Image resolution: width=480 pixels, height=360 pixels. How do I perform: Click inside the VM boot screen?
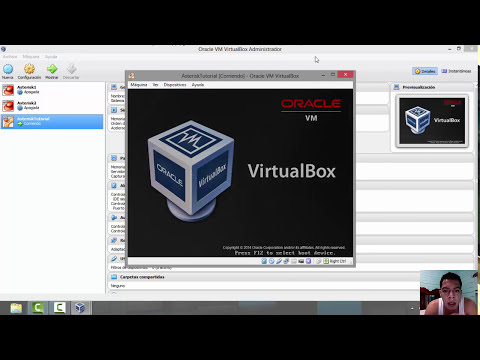(x=240, y=173)
